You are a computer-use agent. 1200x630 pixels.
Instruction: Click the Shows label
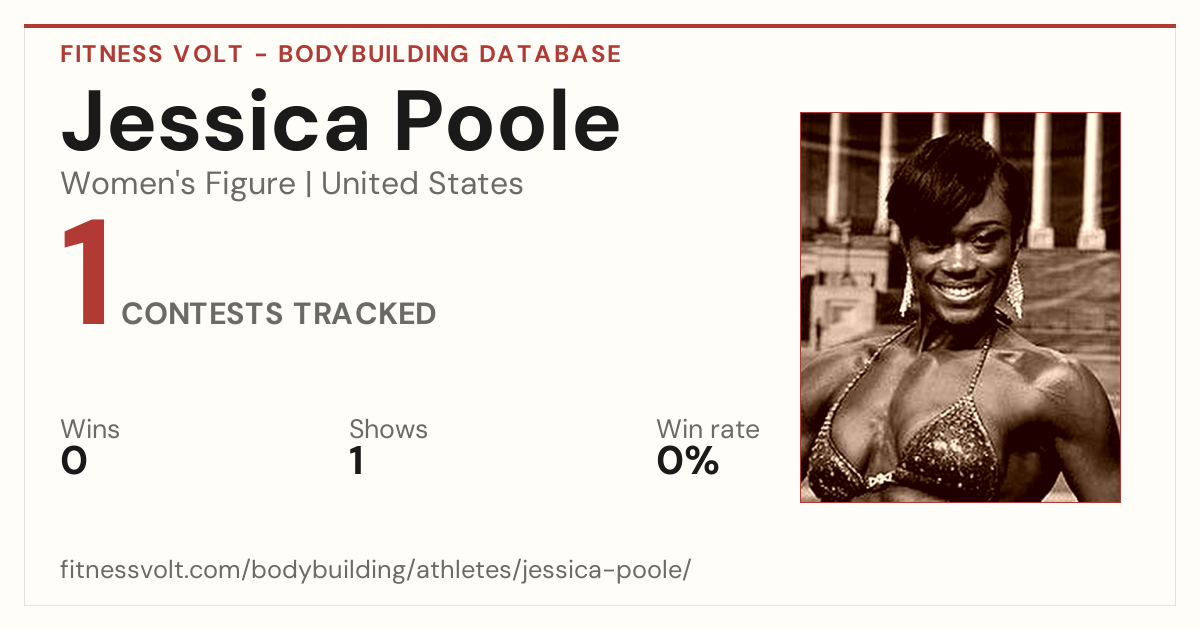point(388,429)
